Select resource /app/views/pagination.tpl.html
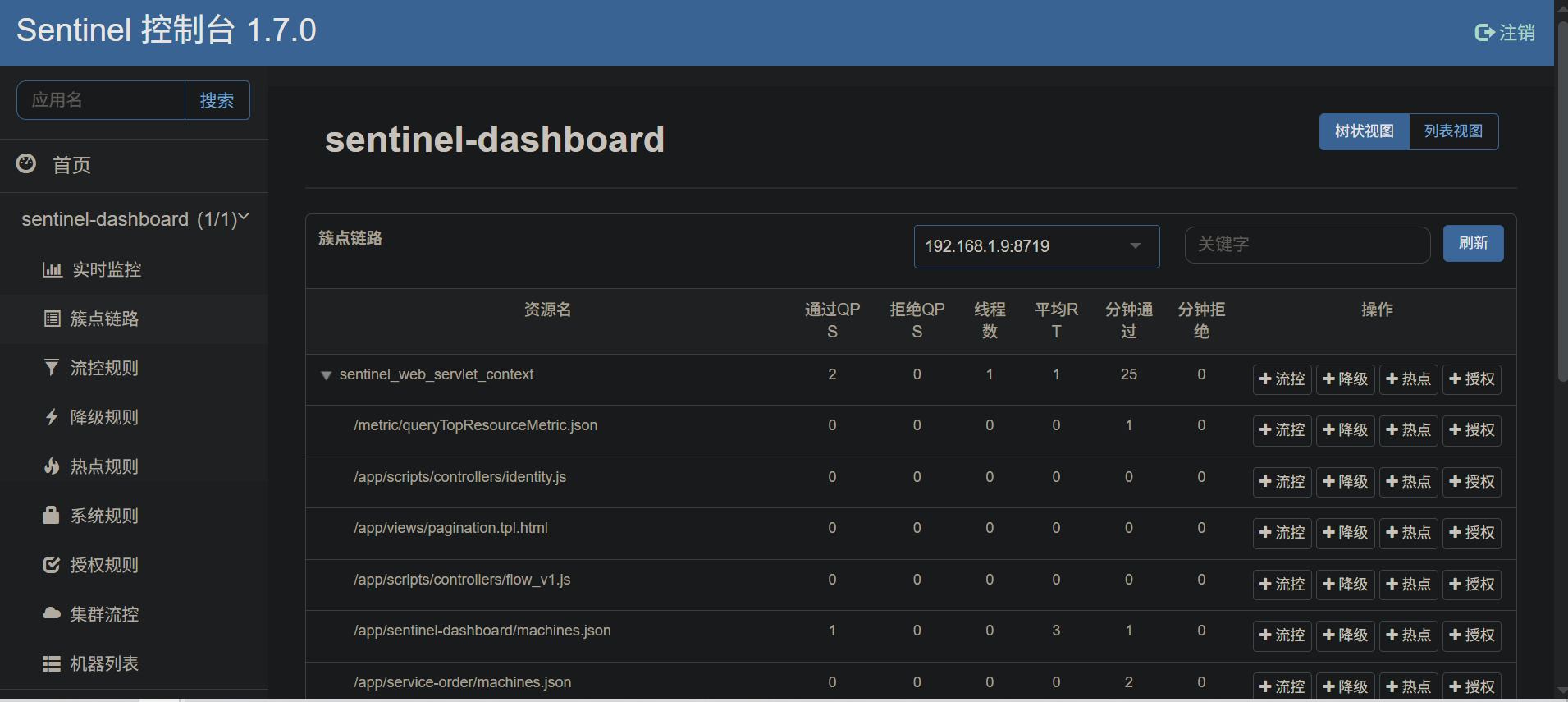 [450, 528]
